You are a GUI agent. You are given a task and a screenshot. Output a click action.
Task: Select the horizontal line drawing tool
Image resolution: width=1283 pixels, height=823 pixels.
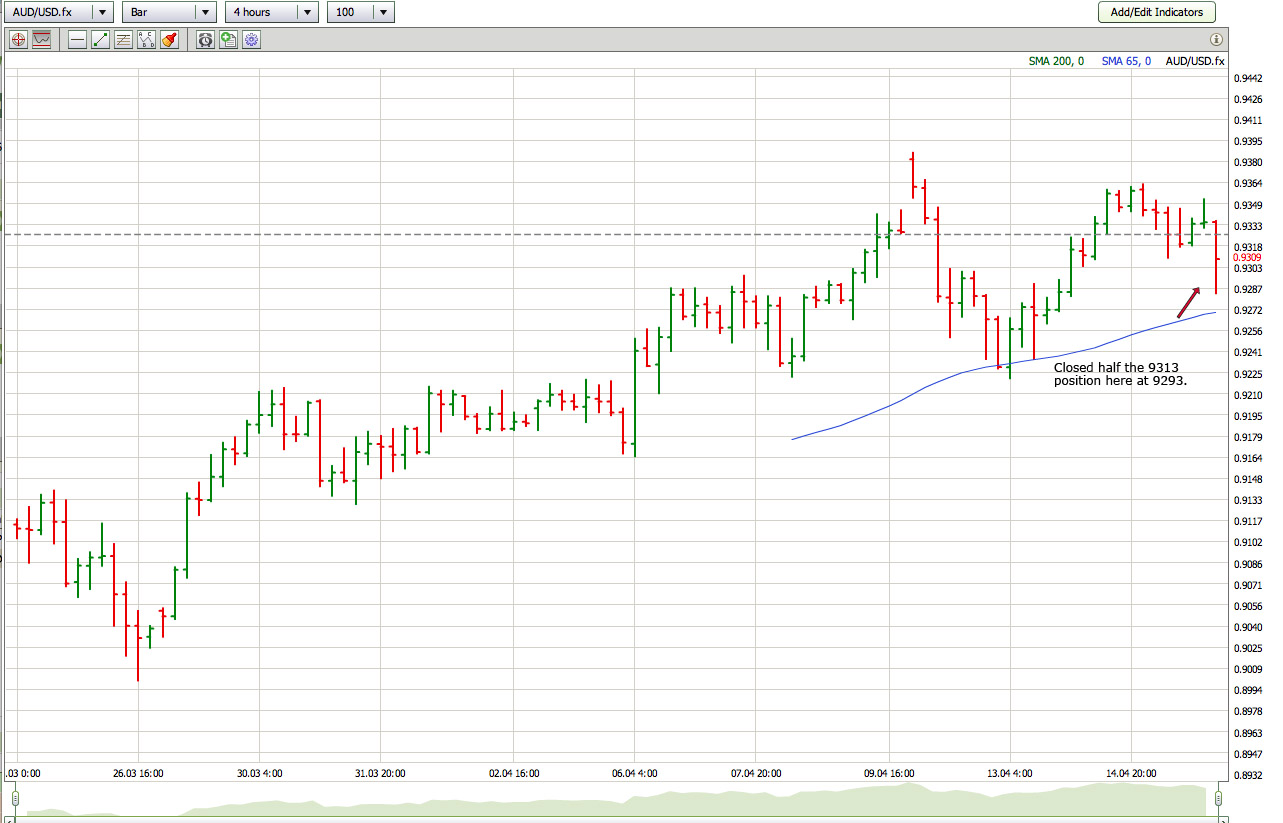(77, 40)
